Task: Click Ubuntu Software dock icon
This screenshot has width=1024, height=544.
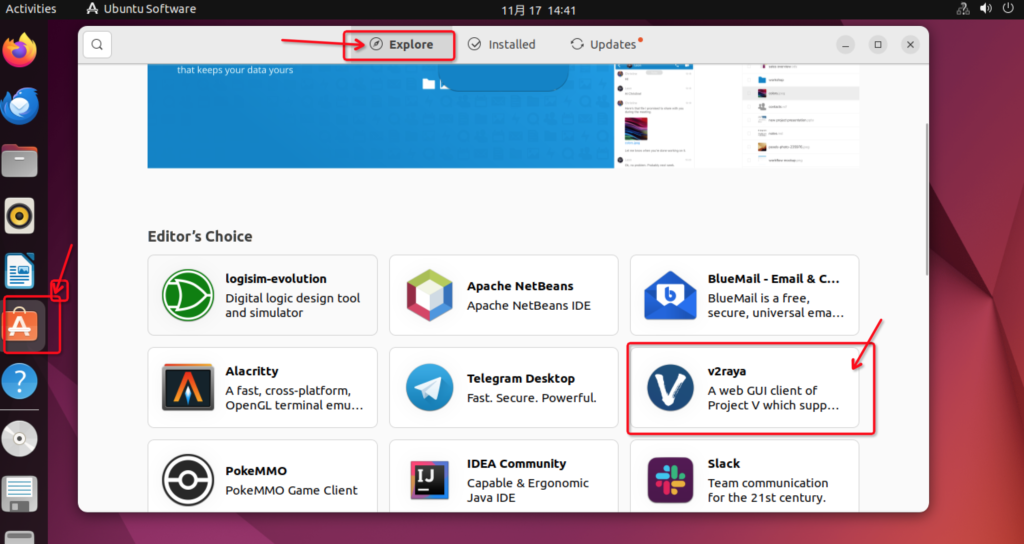Action: [20, 325]
